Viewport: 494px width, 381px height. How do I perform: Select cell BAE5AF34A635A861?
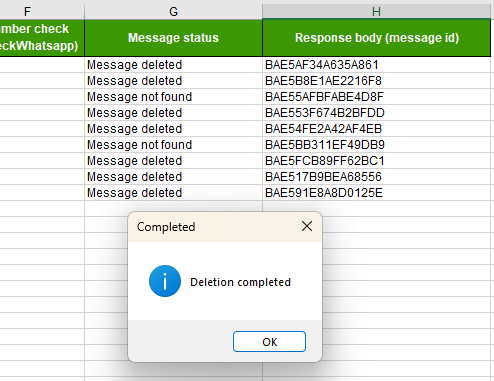click(x=377, y=65)
